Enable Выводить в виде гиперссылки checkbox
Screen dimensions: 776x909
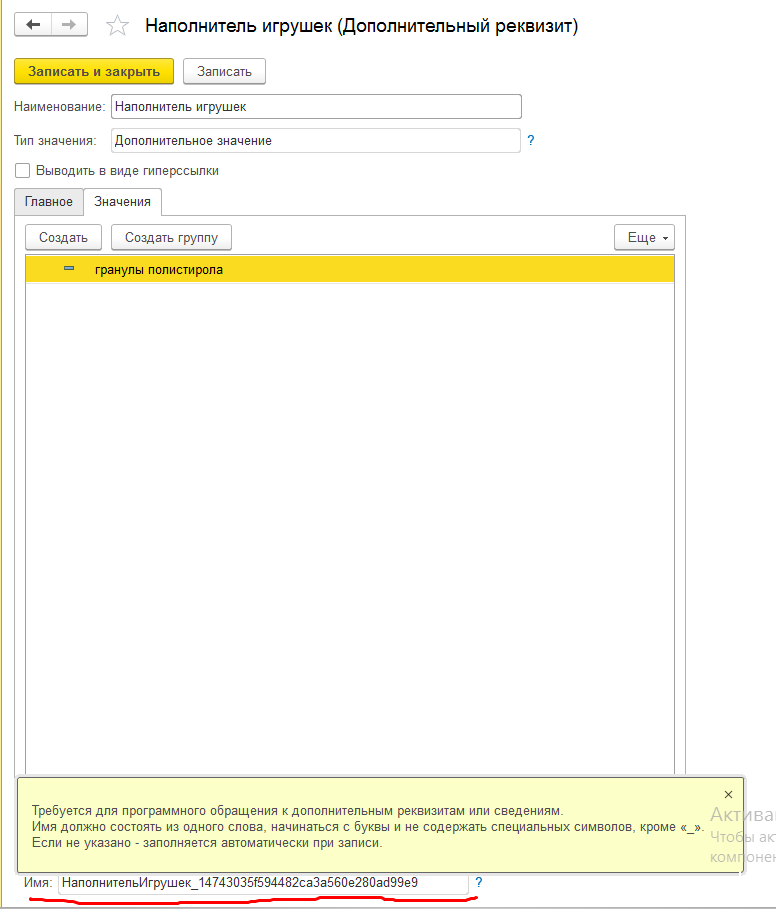click(x=23, y=170)
